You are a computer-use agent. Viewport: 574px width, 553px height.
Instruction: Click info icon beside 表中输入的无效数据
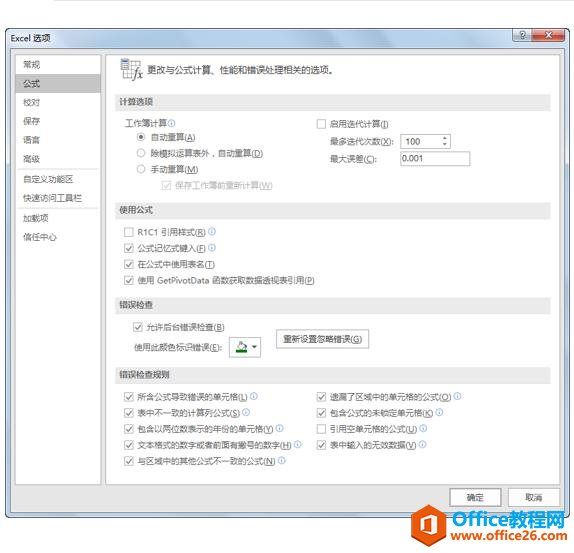point(422,444)
